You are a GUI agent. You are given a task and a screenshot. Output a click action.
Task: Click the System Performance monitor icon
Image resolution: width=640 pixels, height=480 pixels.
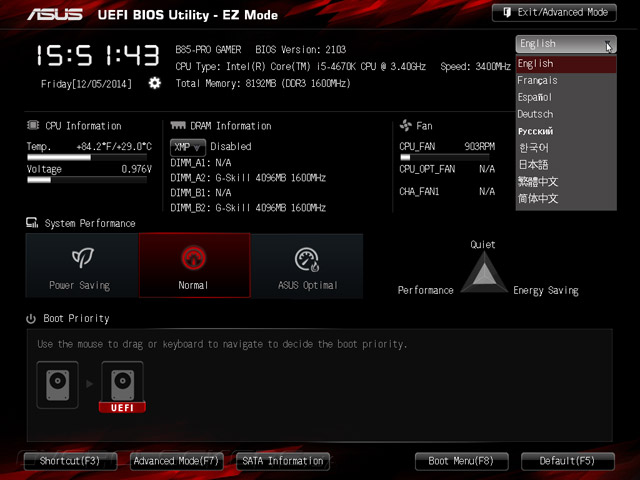[x=32, y=222]
